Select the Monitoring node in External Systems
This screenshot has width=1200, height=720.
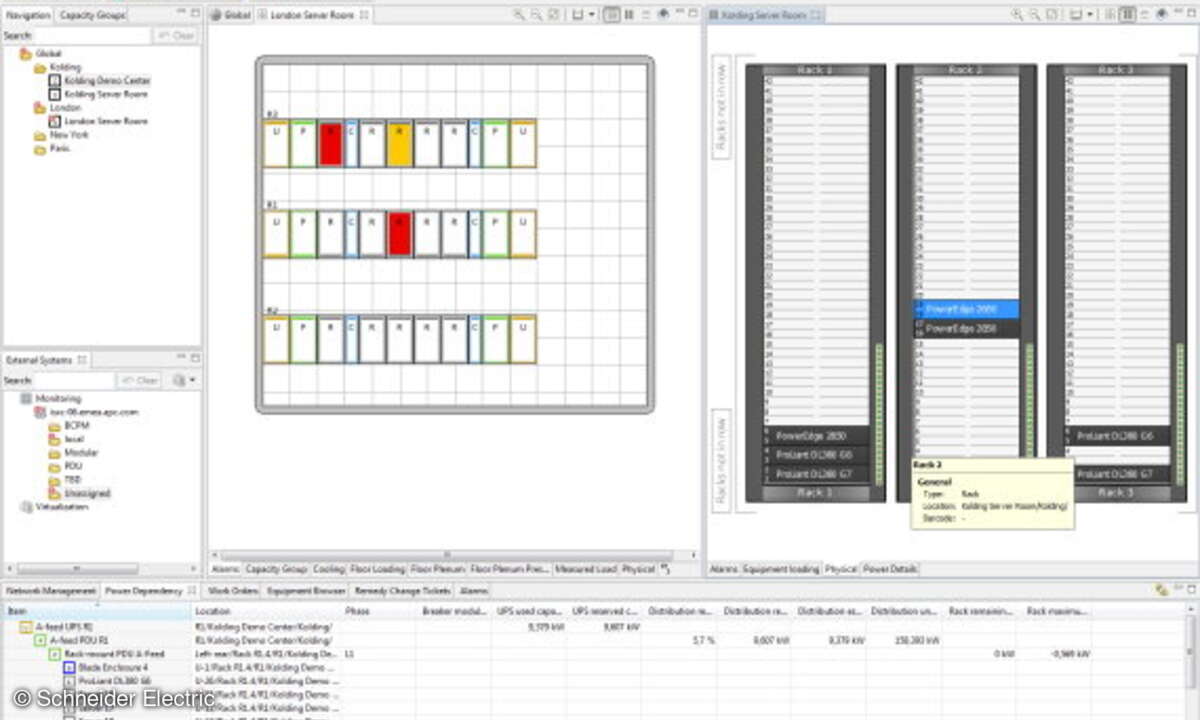pos(51,398)
